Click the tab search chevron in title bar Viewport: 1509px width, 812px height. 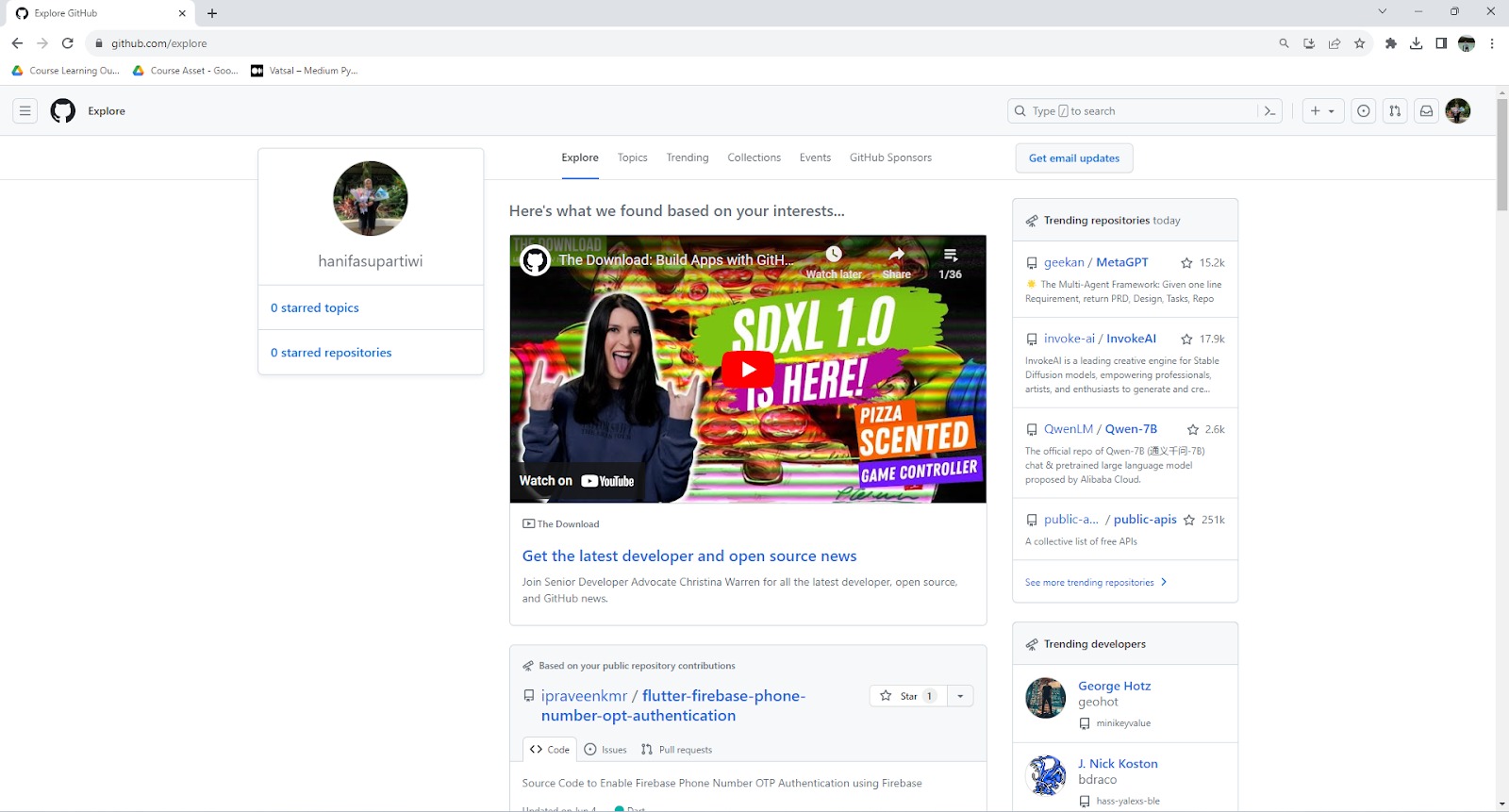pos(1382,12)
